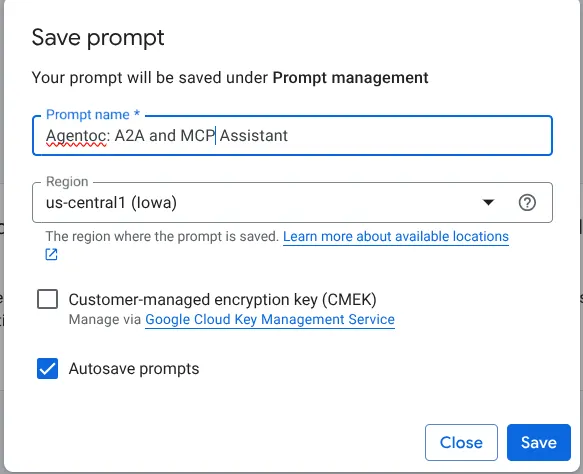Click the Customer-managed encryption key (CMEK) label

222,299
